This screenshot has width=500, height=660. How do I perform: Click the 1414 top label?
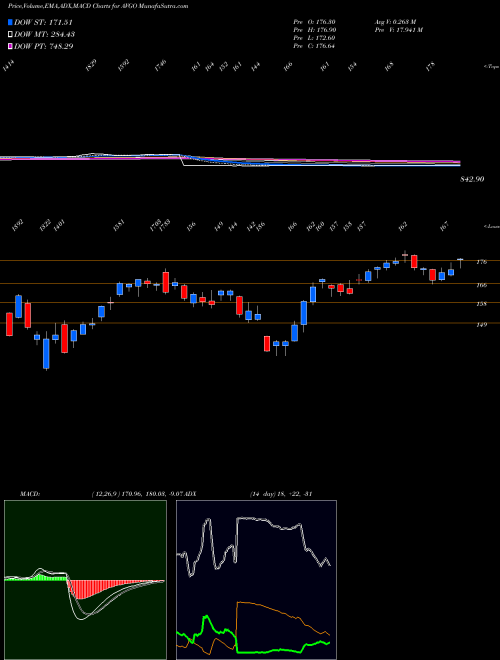point(8,66)
